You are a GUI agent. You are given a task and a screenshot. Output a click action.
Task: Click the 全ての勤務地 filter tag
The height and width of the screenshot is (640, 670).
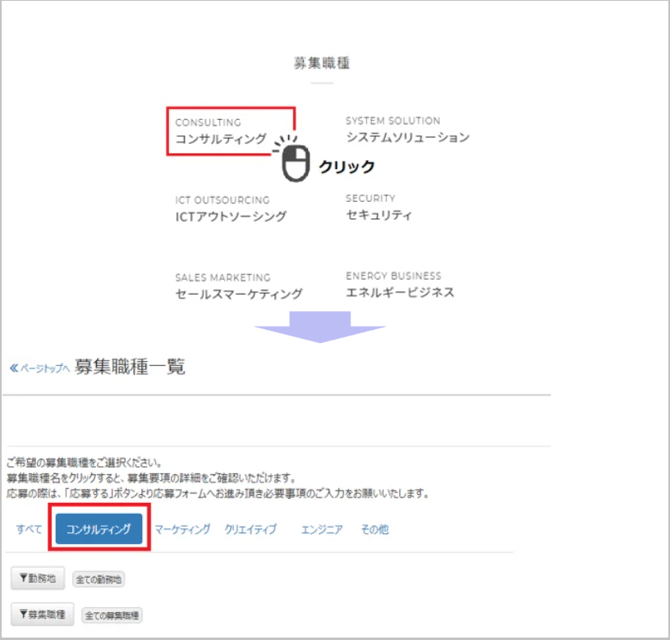(x=98, y=579)
